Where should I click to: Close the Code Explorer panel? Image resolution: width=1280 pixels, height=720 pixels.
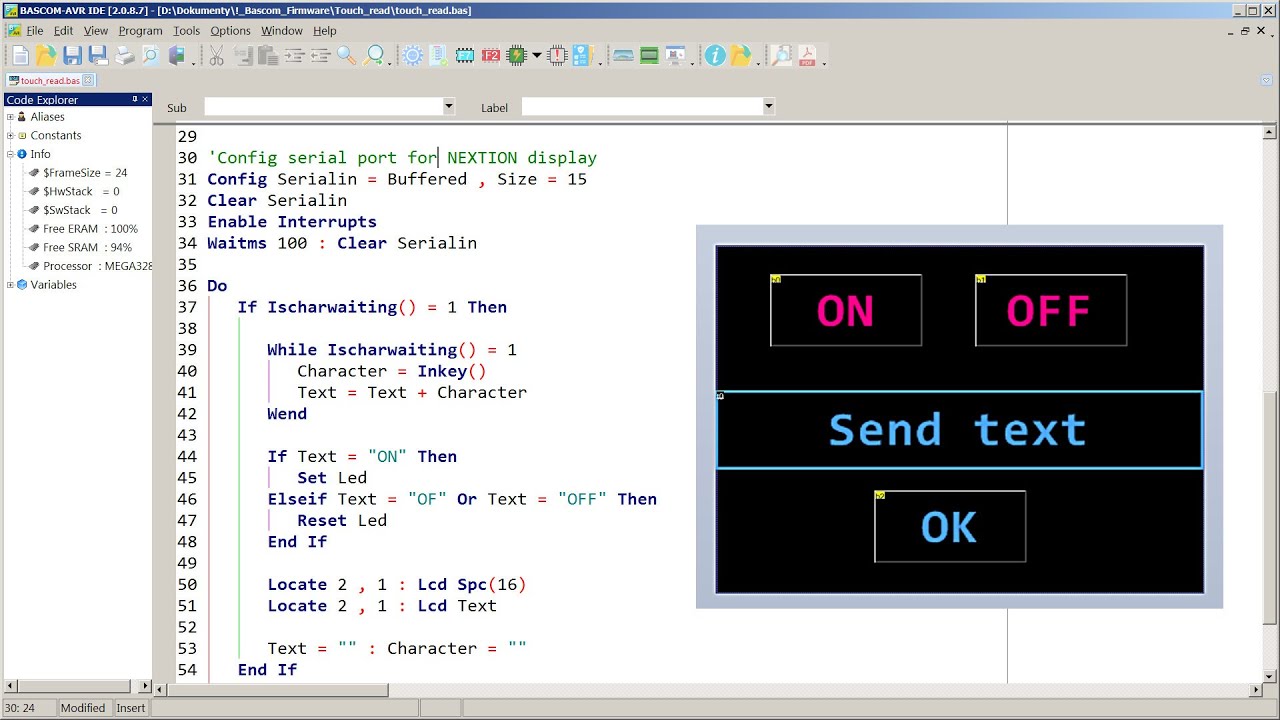(145, 99)
